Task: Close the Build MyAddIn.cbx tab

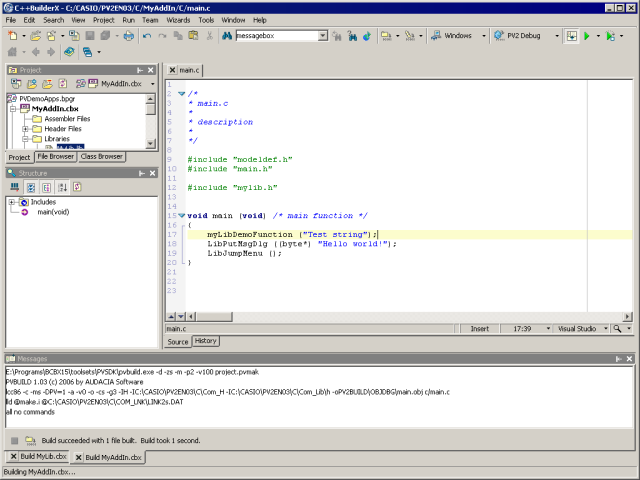Action: pyautogui.click(x=78, y=457)
